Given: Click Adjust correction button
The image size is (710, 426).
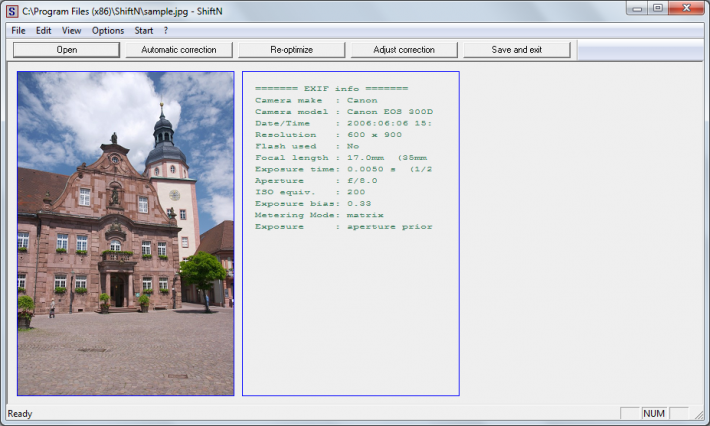Looking at the screenshot, I should [404, 50].
